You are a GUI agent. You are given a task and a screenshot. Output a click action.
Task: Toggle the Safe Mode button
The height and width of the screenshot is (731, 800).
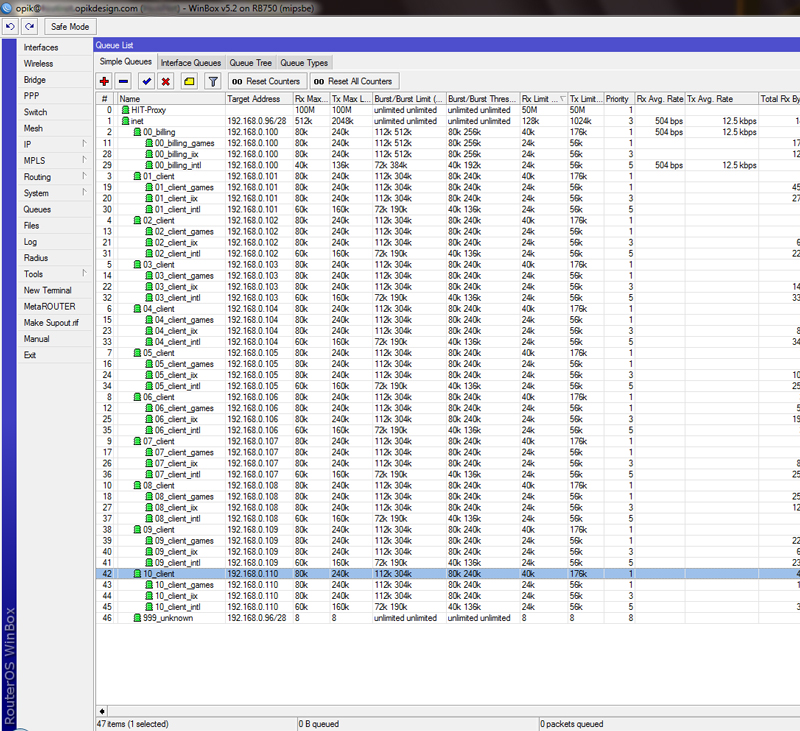(x=69, y=26)
